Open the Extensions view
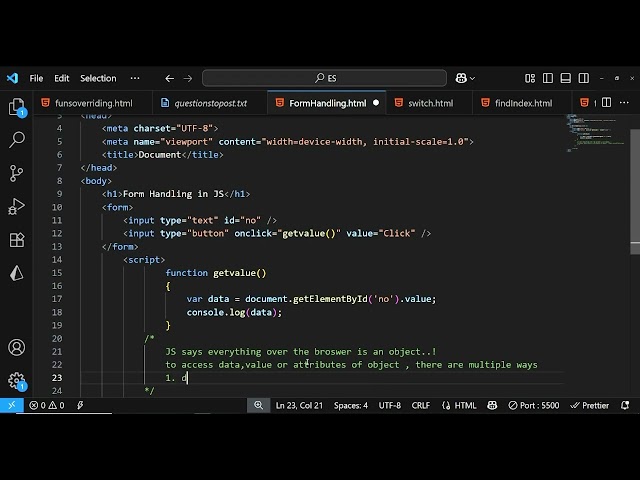640x480 pixels. [x=16, y=240]
